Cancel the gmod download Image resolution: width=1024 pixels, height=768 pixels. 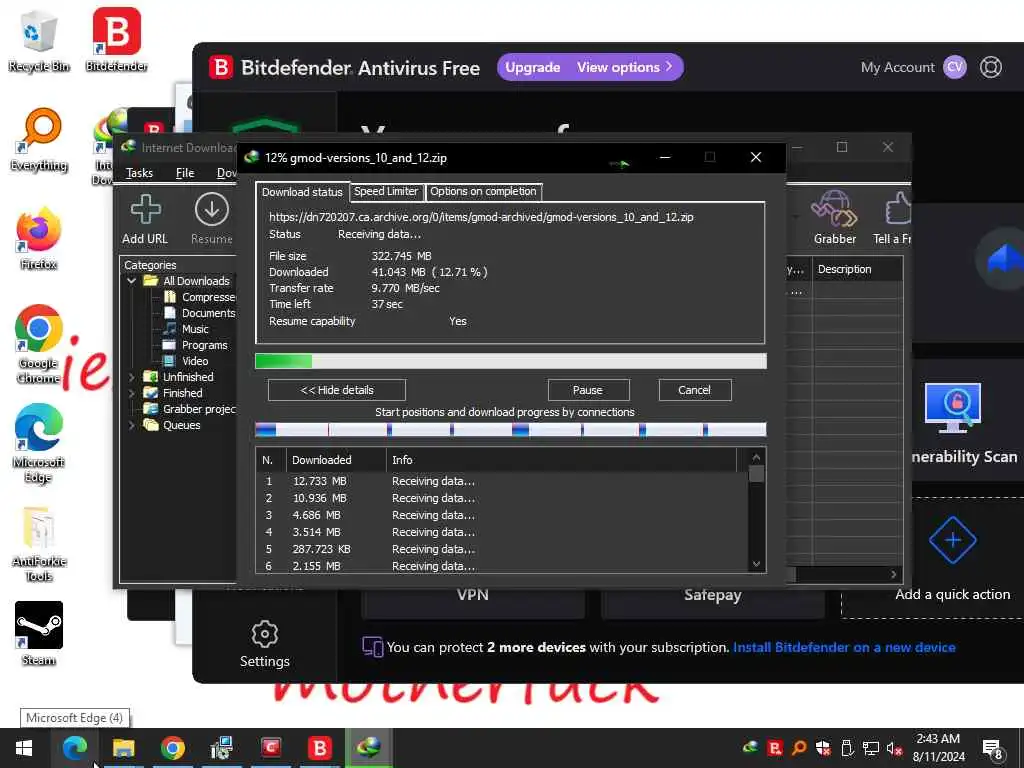coord(694,390)
